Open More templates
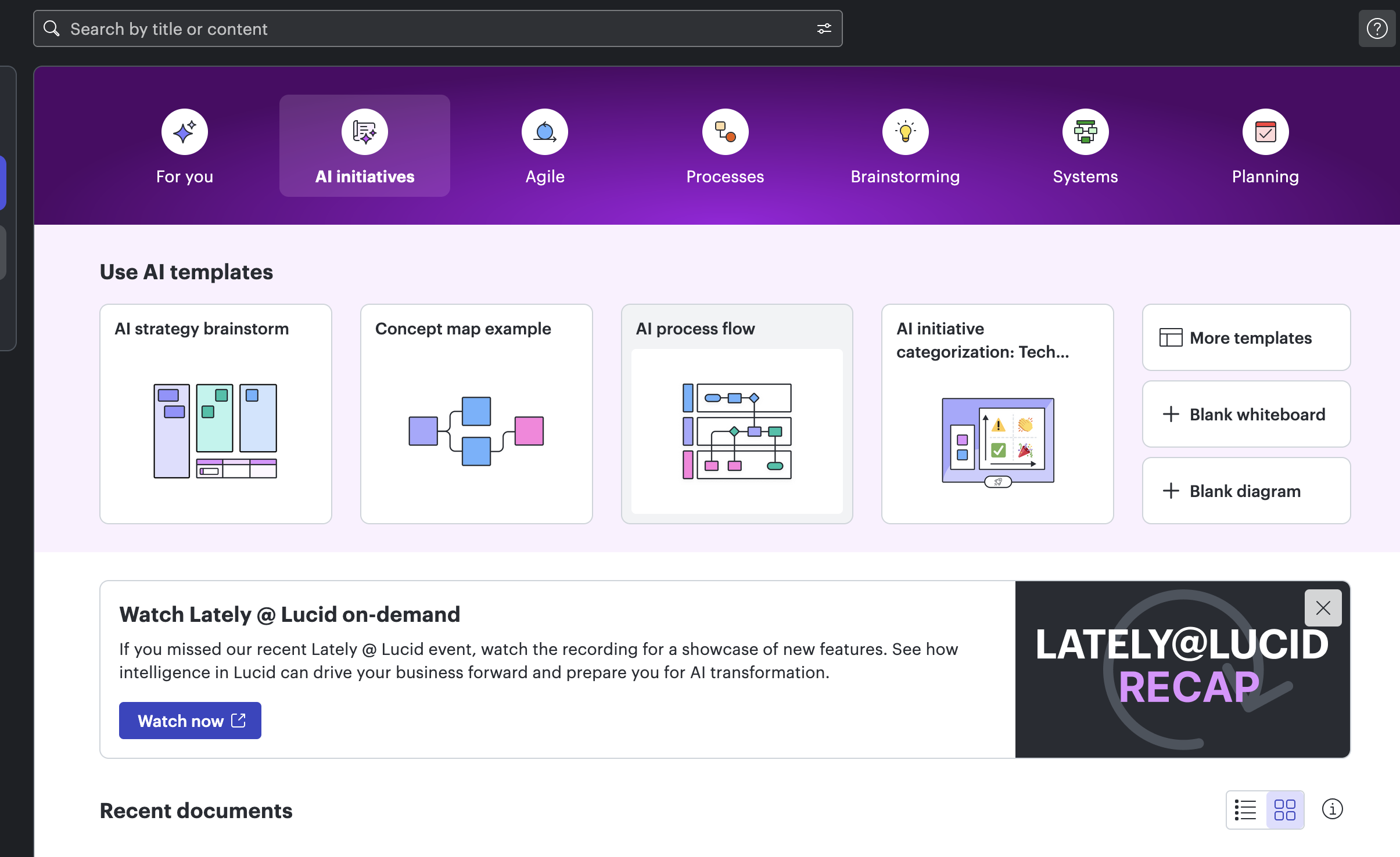The width and height of the screenshot is (1400, 857). 1246,337
